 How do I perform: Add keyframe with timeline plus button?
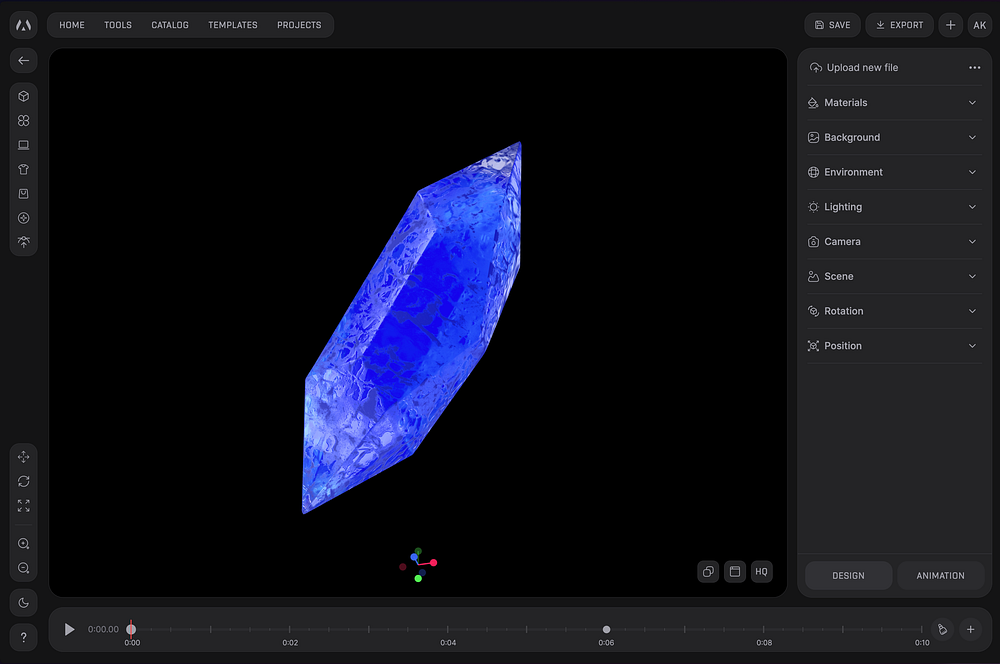click(x=970, y=630)
